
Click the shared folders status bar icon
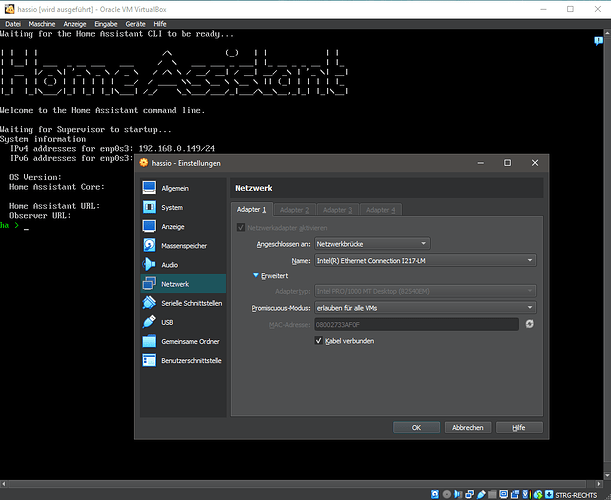[x=492, y=495]
